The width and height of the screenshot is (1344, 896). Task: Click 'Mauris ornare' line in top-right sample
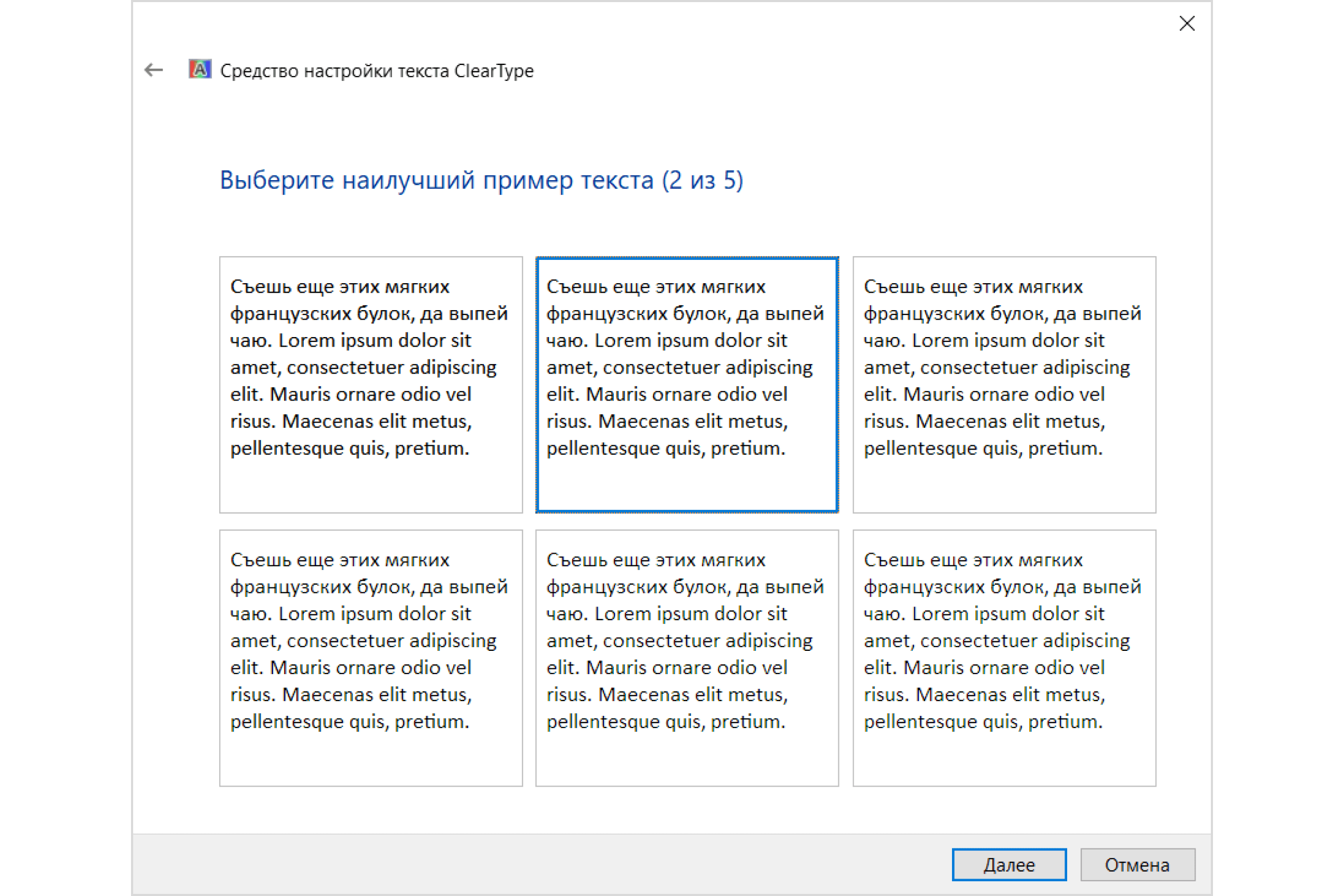pos(984,394)
